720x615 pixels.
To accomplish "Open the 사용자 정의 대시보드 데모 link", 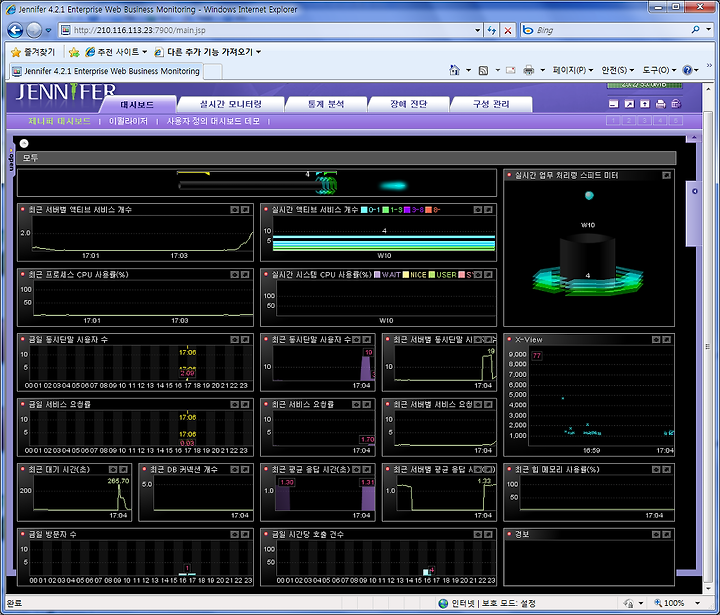I will pyautogui.click(x=213, y=121).
